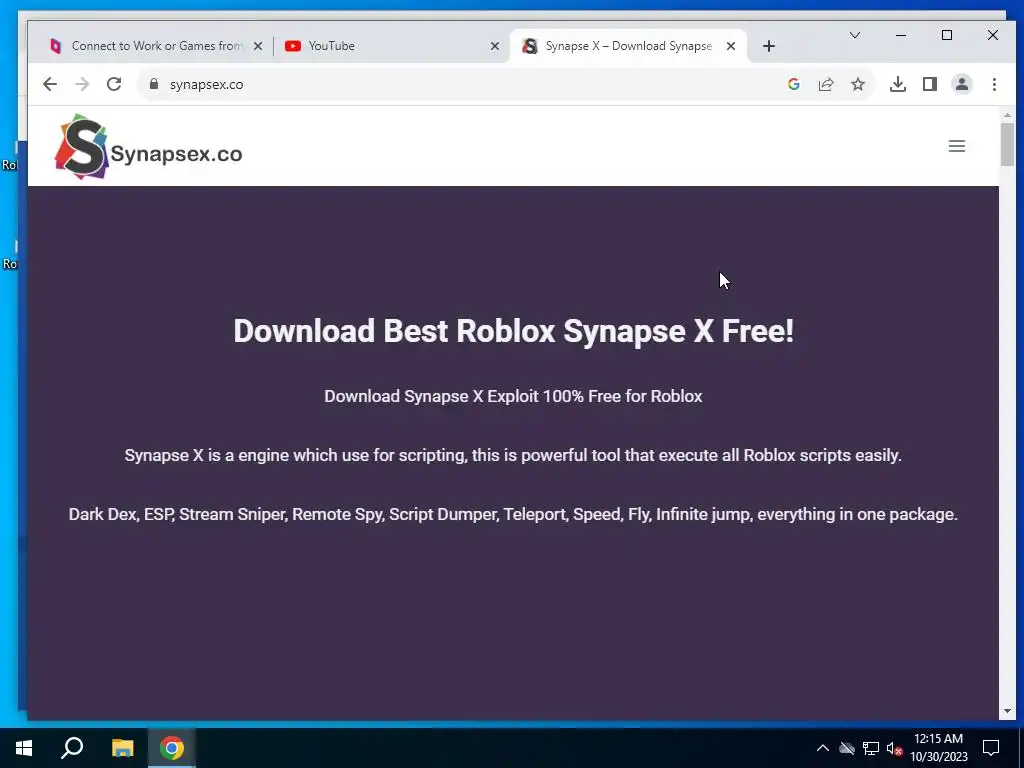Open network status tray icon
The image size is (1024, 768).
tap(871, 748)
